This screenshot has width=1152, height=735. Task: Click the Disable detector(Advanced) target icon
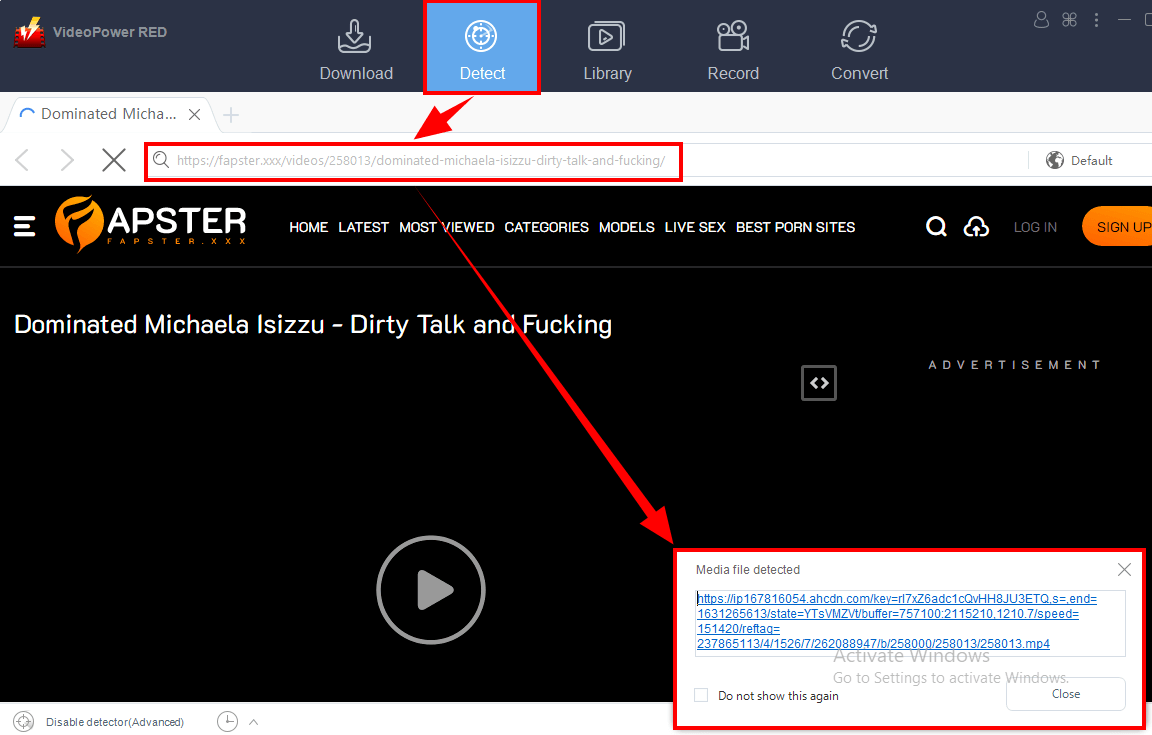tap(24, 722)
